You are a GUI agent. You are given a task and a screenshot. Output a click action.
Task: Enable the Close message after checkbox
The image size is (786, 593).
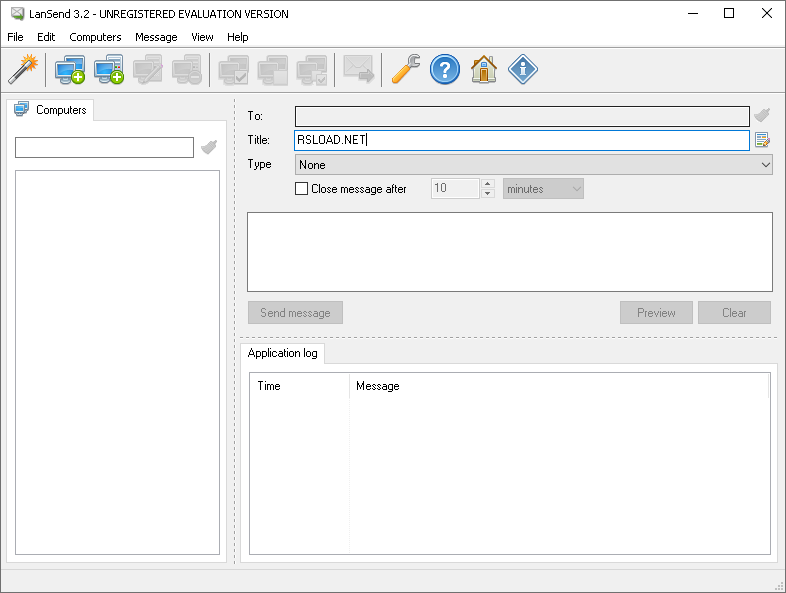[x=302, y=189]
